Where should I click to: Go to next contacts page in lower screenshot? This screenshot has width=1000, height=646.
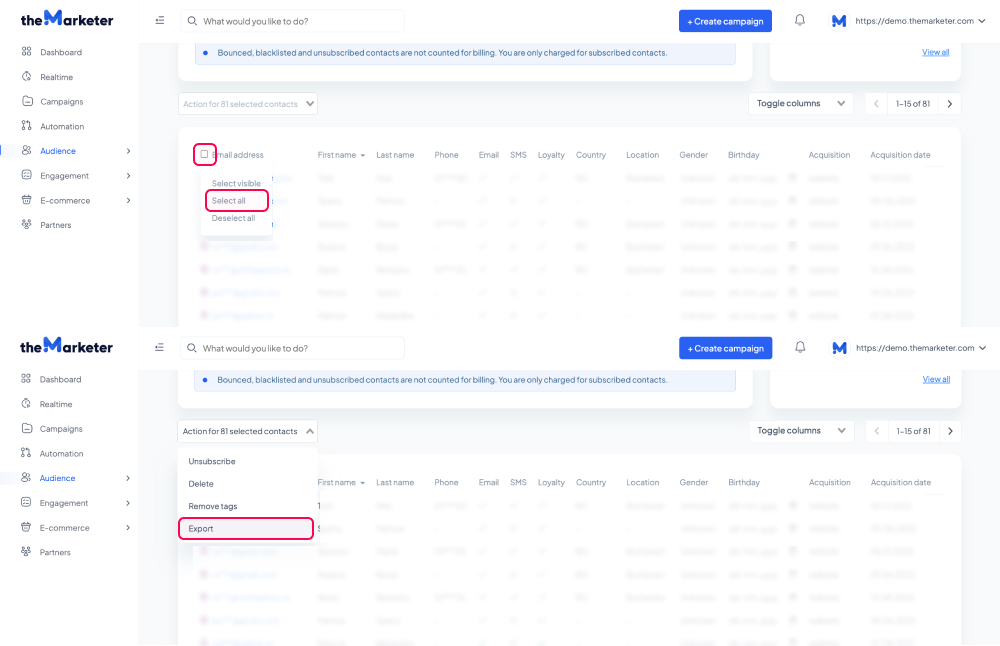(x=950, y=431)
